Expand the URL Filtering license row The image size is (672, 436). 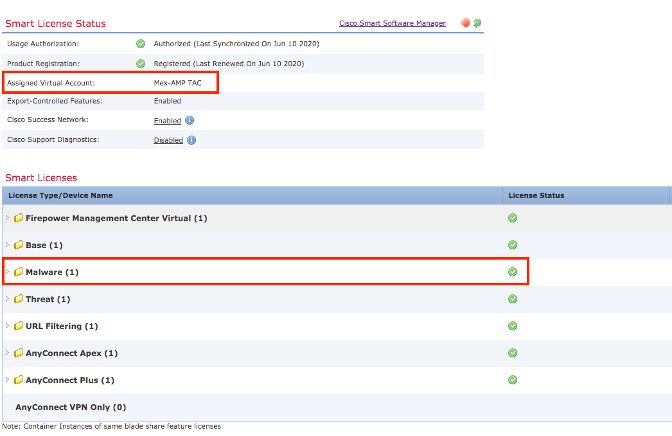pyautogui.click(x=7, y=326)
